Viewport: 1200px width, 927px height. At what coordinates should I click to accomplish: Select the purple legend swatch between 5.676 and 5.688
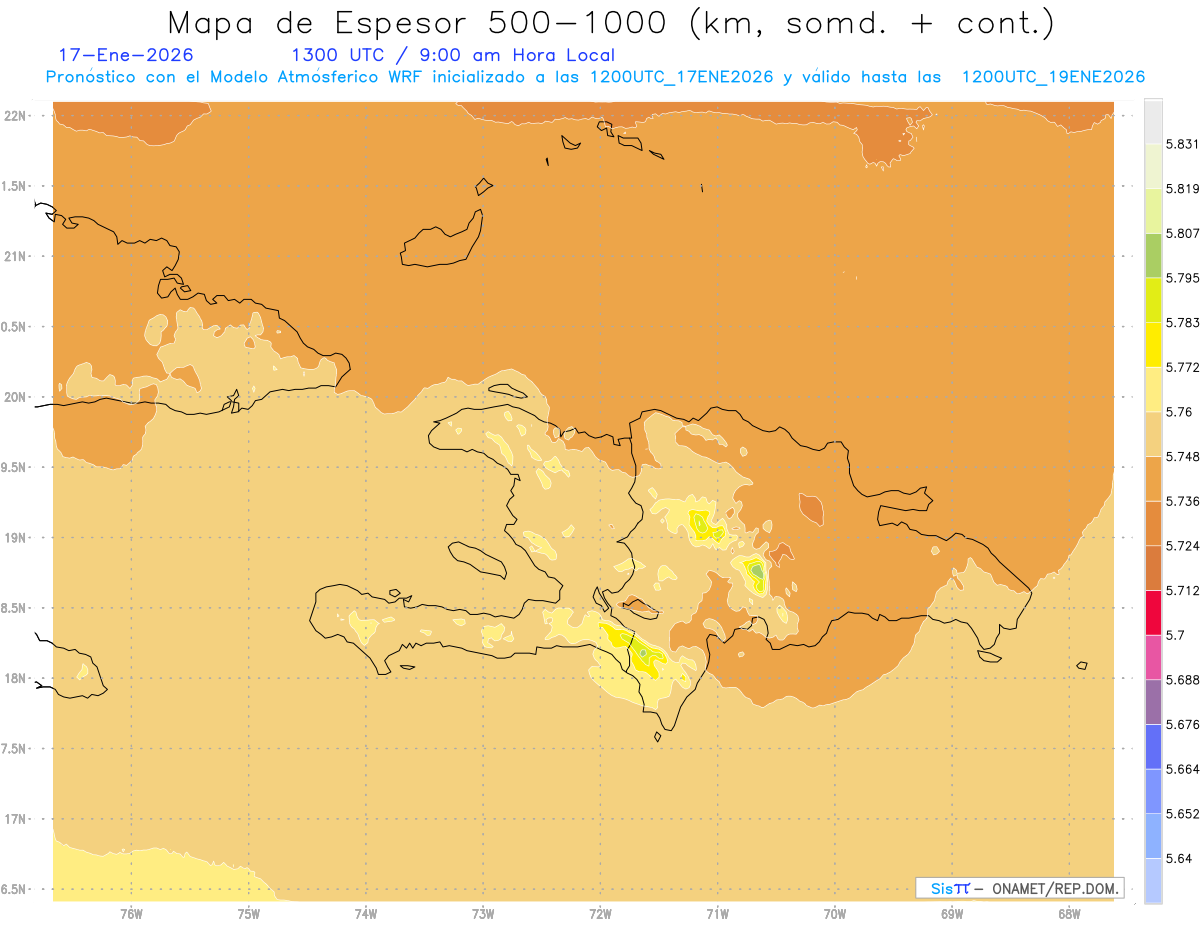pos(1153,702)
